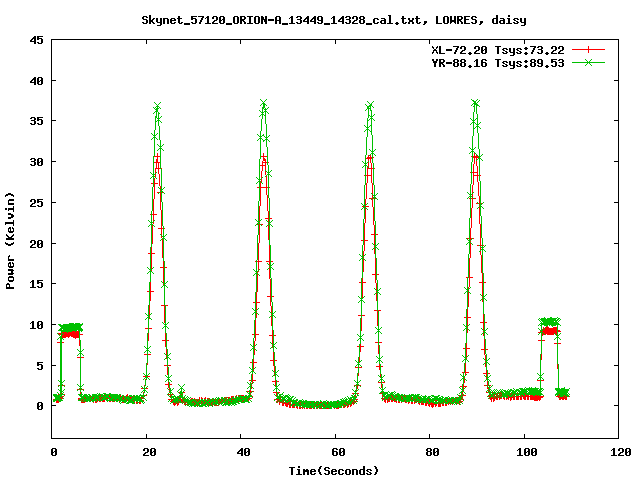Image resolution: width=640 pixels, height=480 pixels.
Task: Click the x-axis tick label 80
Action: tap(432, 452)
